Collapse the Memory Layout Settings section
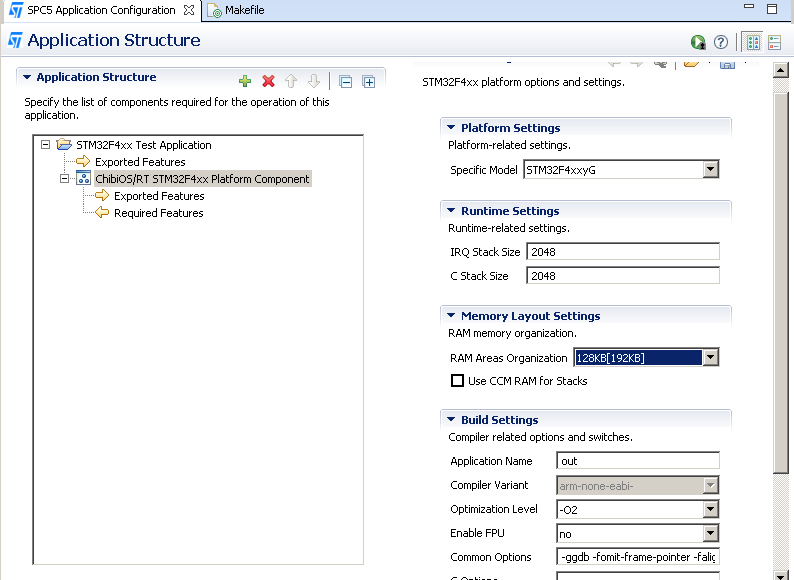Image resolution: width=794 pixels, height=580 pixels. coord(451,315)
